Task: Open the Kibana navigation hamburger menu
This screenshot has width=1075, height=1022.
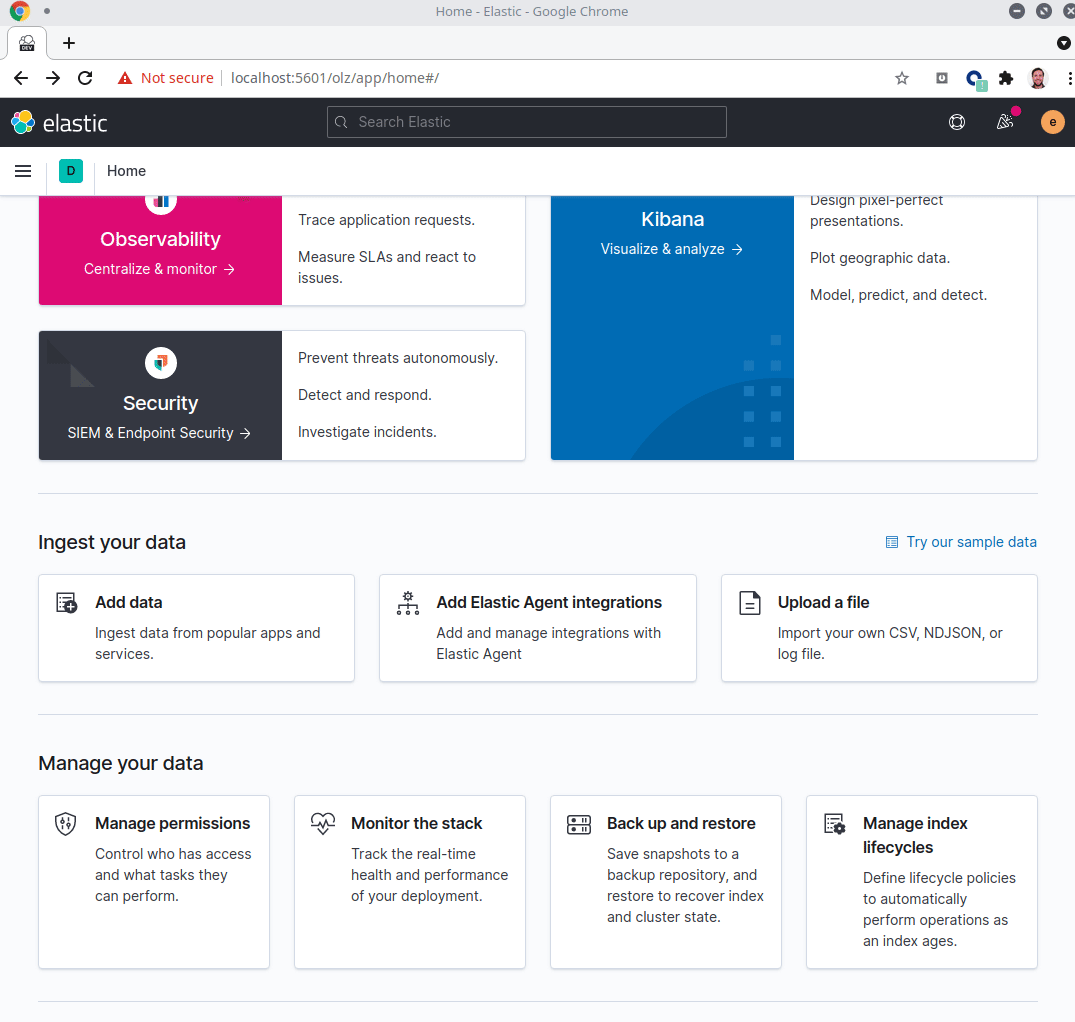Action: (x=23, y=171)
